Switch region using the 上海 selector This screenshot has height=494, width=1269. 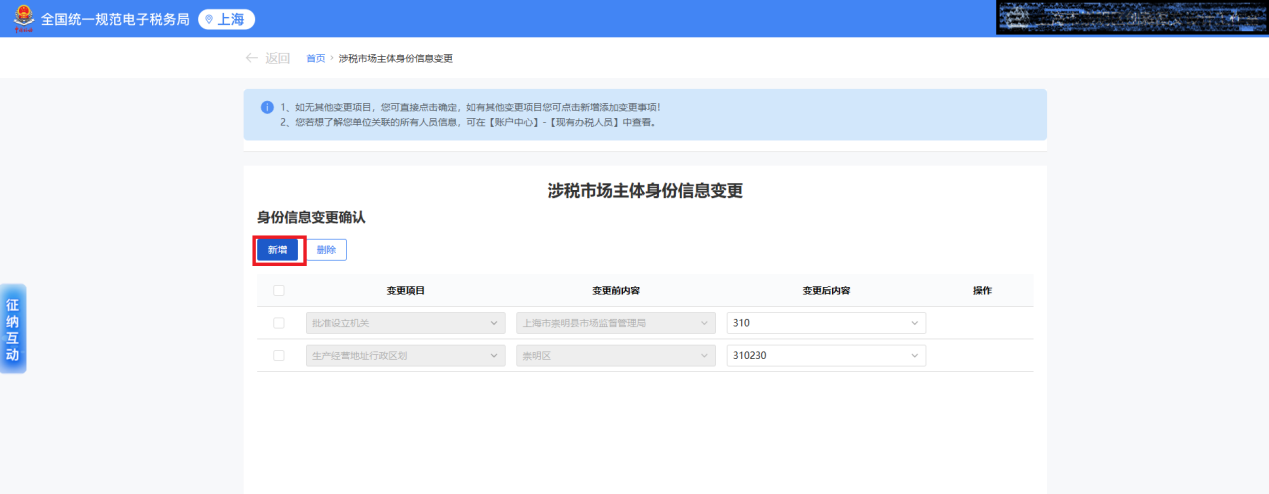click(227, 19)
